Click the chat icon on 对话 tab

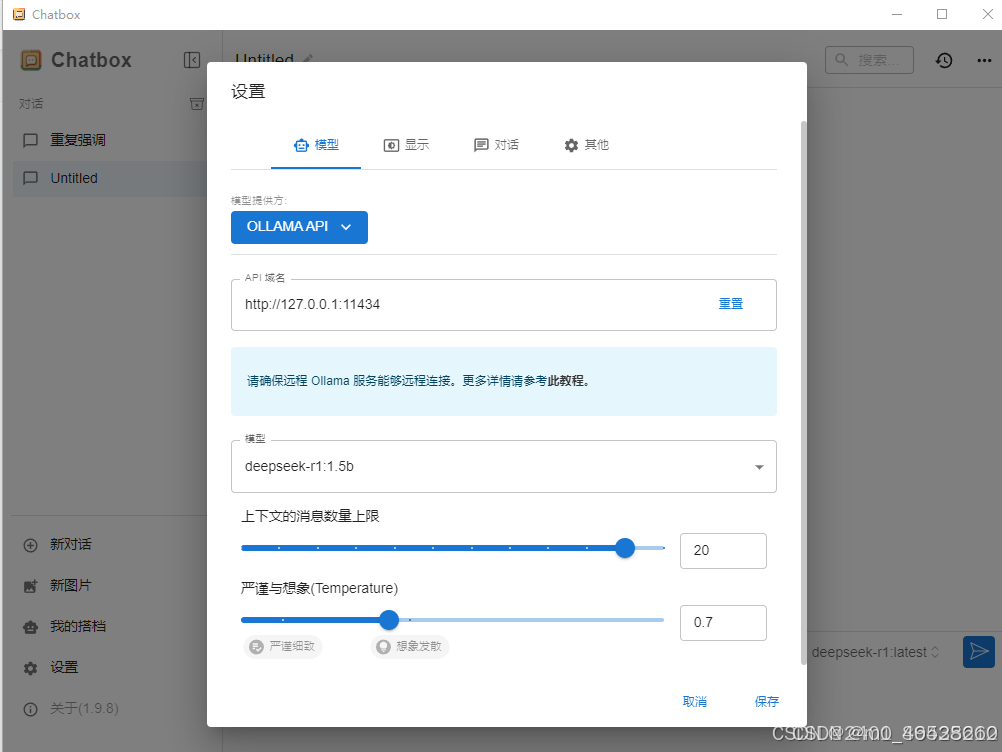481,146
